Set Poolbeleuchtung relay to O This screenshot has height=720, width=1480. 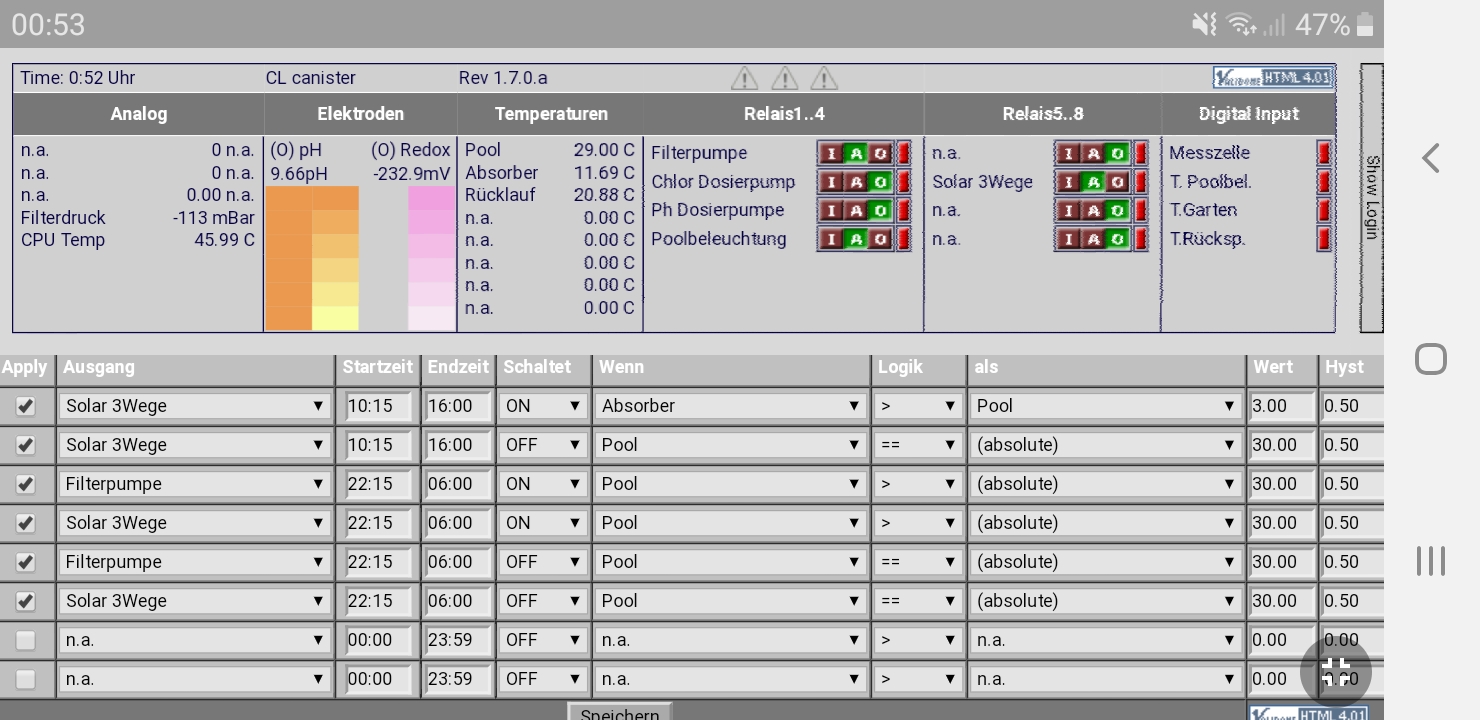pos(880,239)
